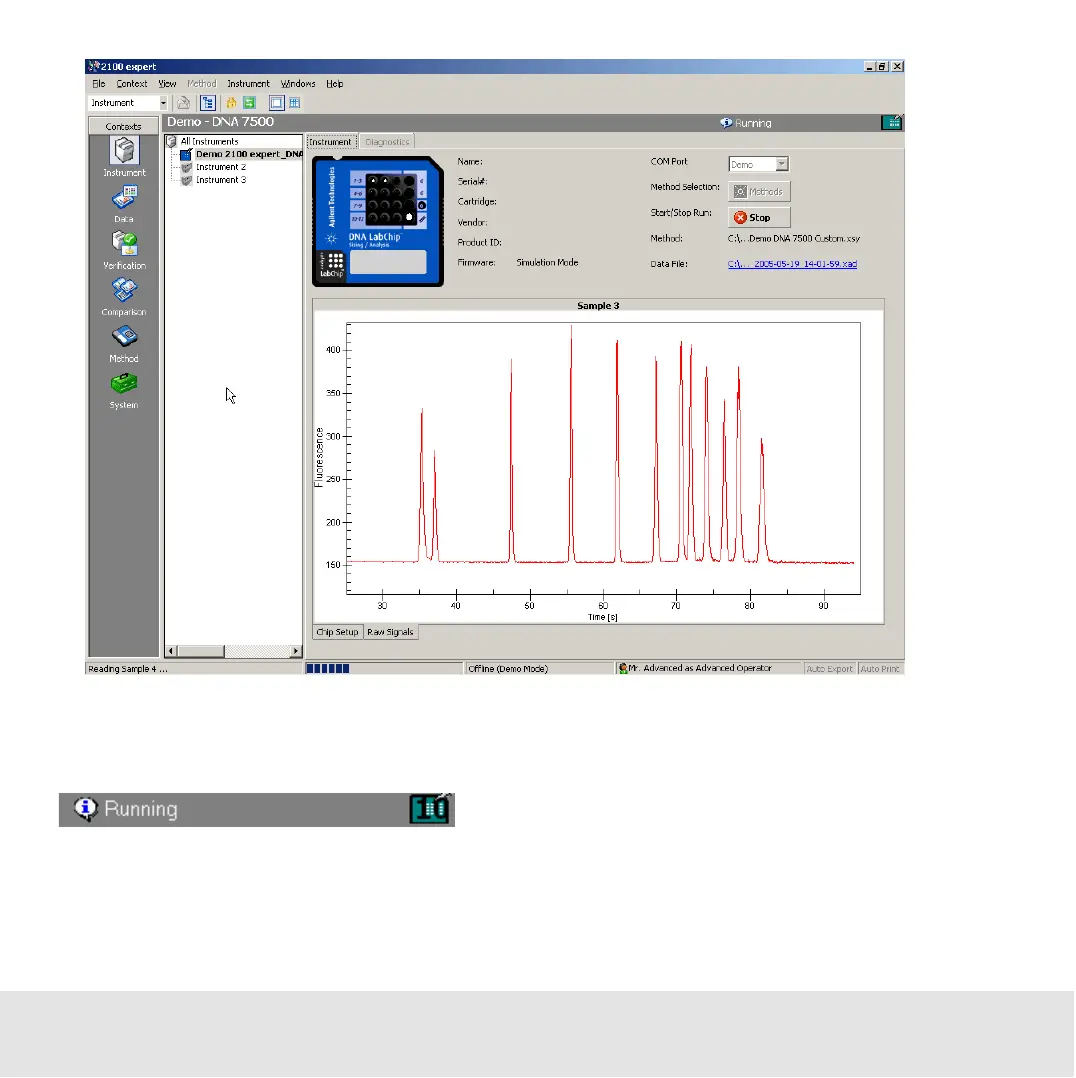
Task: Select the single view toolbar icon
Action: (x=276, y=103)
